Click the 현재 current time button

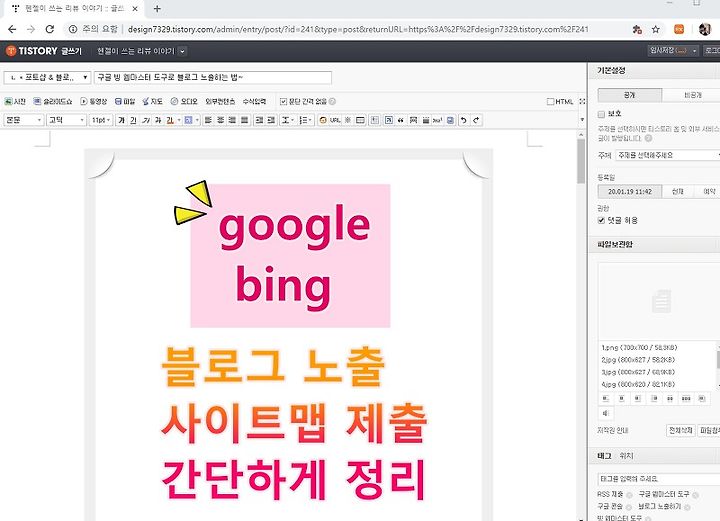pos(678,192)
